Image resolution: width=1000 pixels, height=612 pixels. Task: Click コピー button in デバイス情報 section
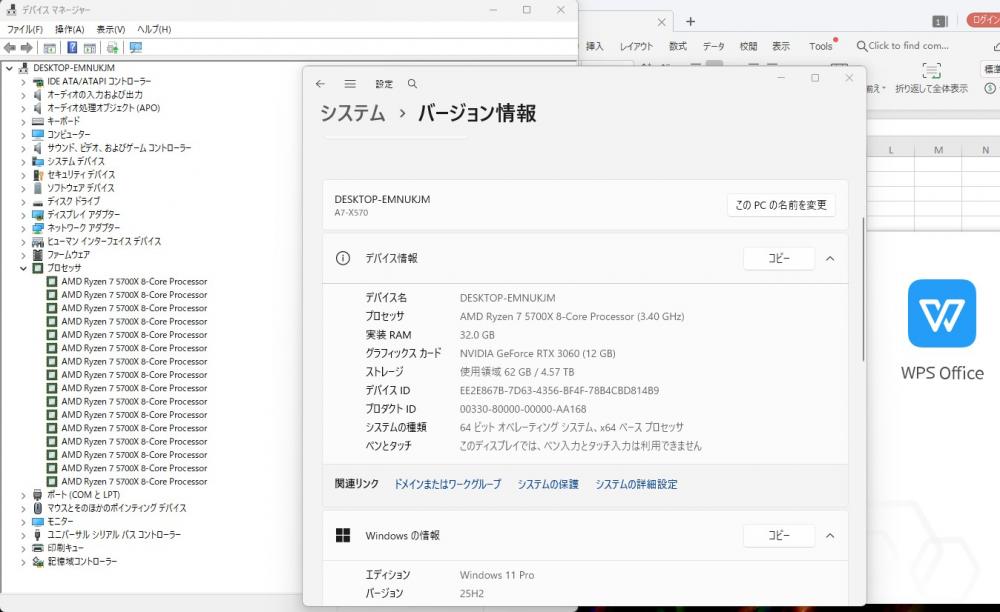click(779, 258)
